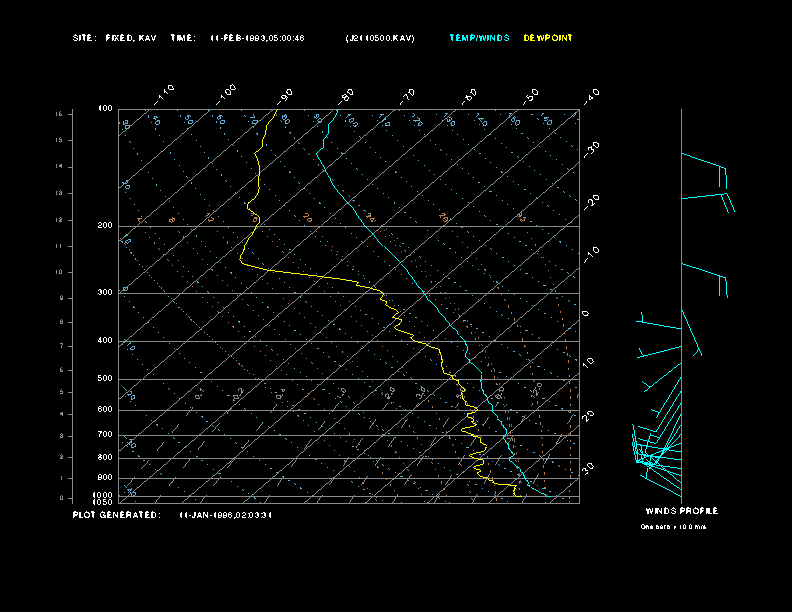Click the -10 temperature label on right axis
This screenshot has width=792, height=612.
(591, 255)
